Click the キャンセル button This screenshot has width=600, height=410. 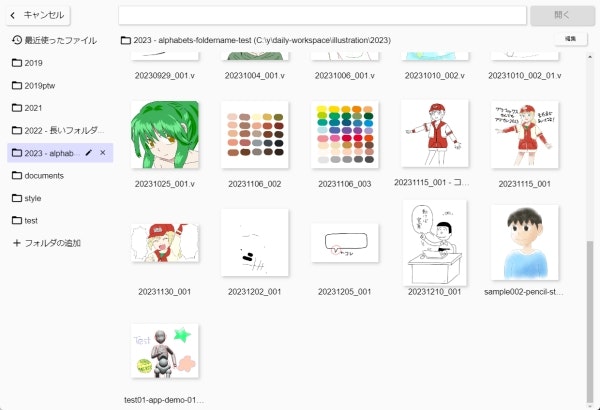point(38,15)
